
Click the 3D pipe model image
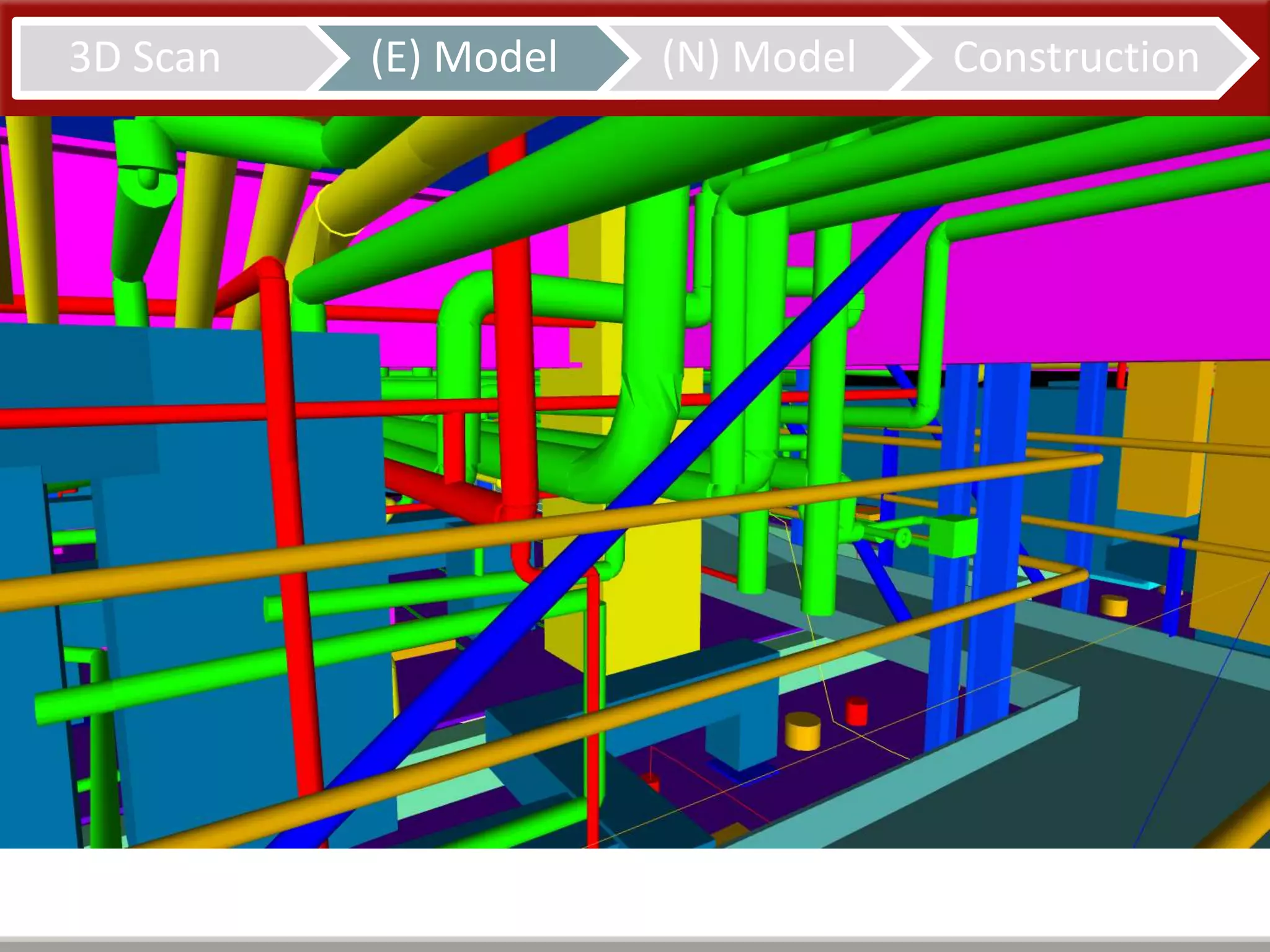635,482
